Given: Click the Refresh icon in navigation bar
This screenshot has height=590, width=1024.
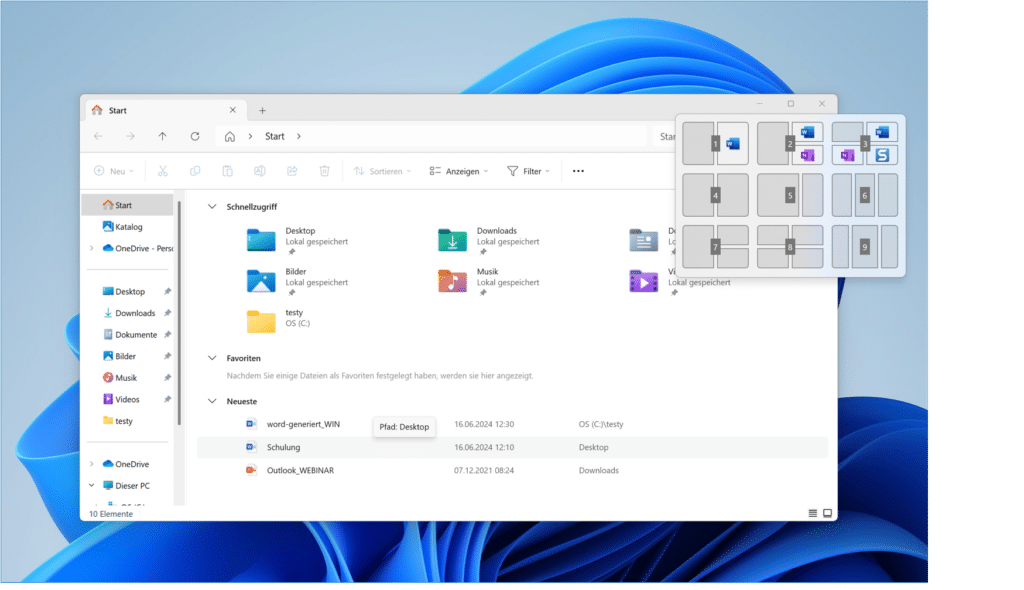Looking at the screenshot, I should (195, 136).
